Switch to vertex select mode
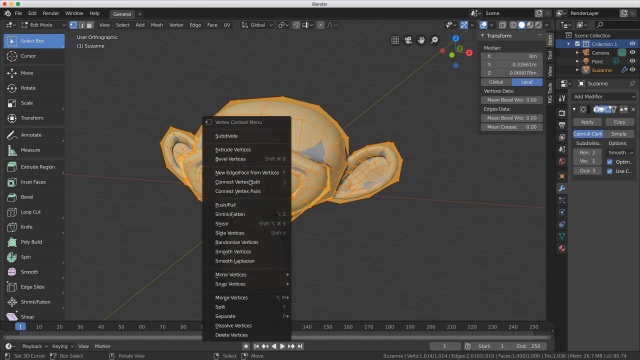640x360 pixels. [x=73, y=25]
